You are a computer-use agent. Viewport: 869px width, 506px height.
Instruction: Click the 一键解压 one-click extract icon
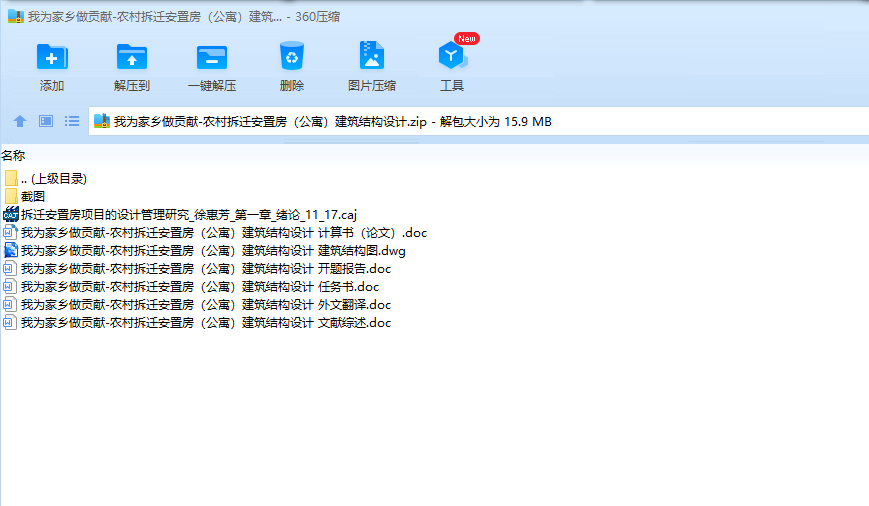pos(212,57)
